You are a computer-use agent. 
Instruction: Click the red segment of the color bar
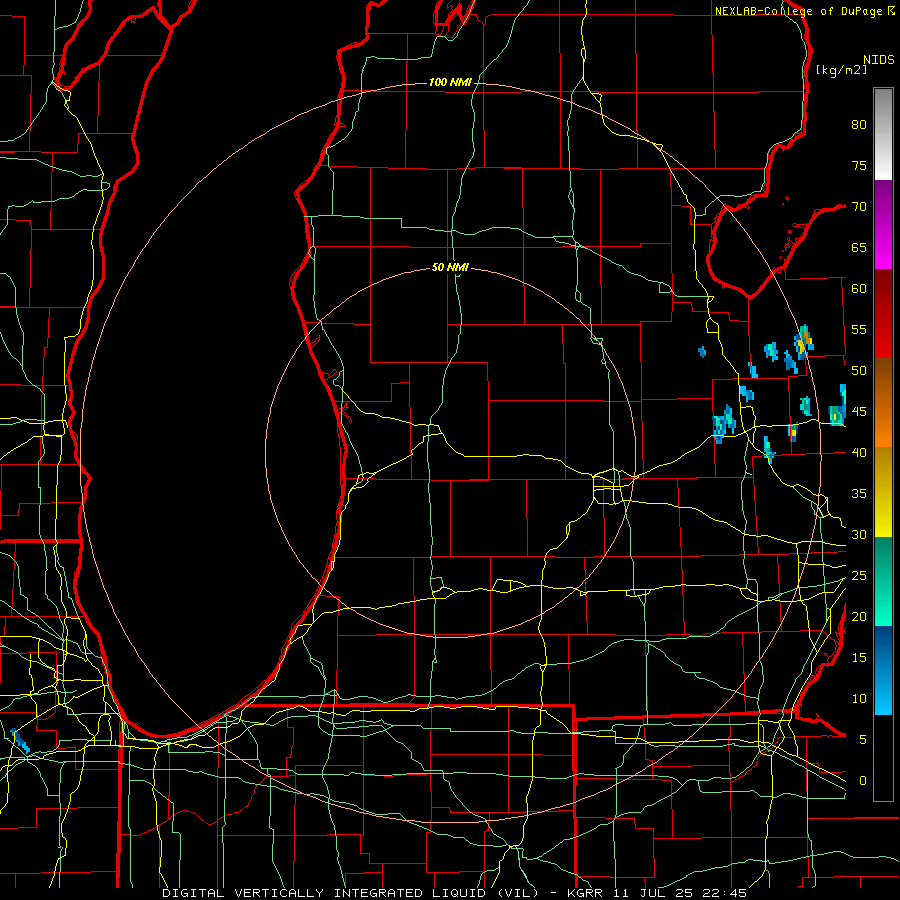tap(883, 313)
